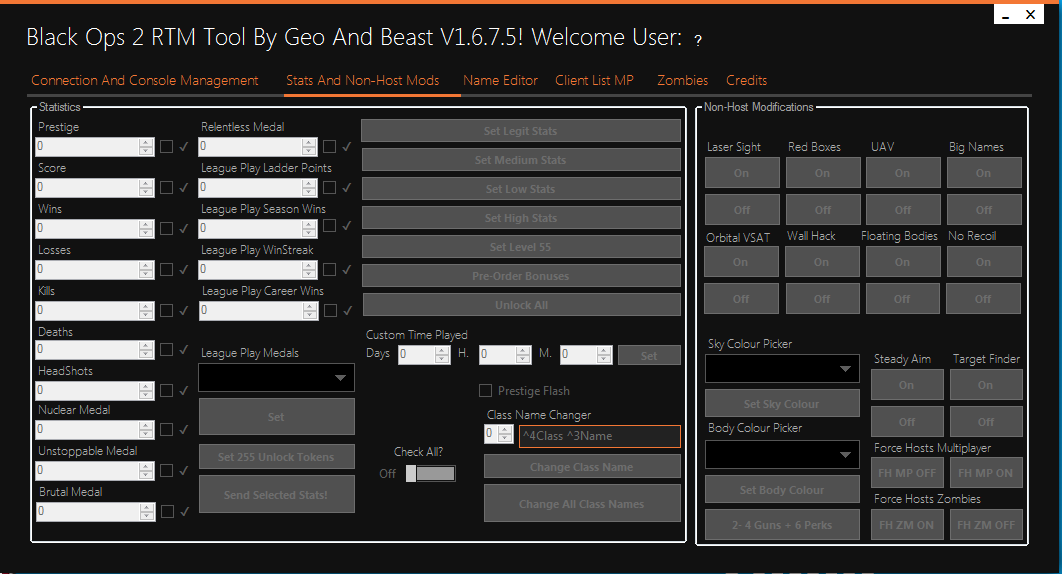The height and width of the screenshot is (574, 1062).
Task: Click the Score value spinner arrows
Action: [x=146, y=188]
